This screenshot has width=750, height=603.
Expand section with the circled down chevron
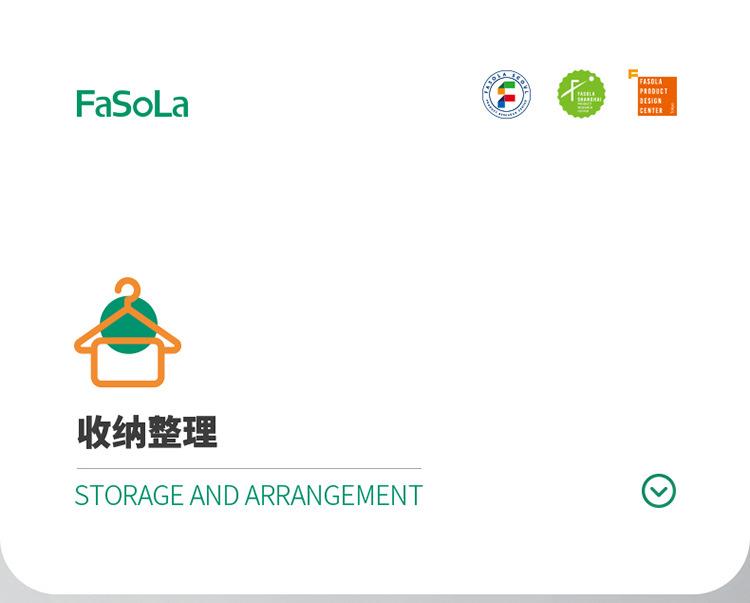(659, 491)
